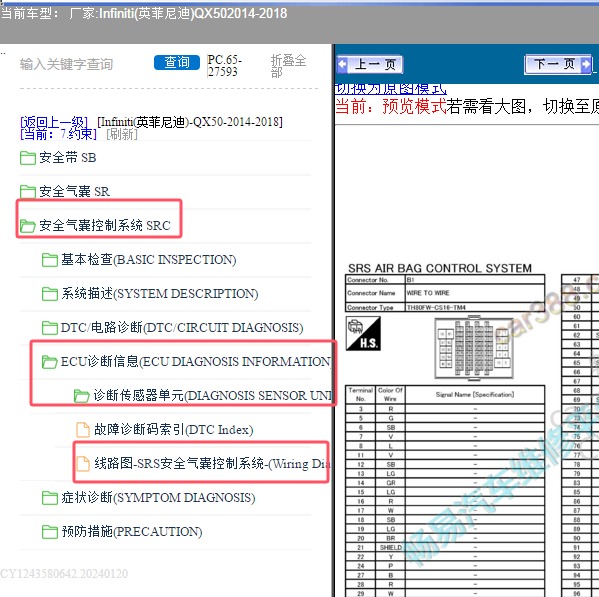Image resolution: width=599 pixels, height=597 pixels.
Task: Open the 安全带 SB folder icon
Action: point(28,158)
